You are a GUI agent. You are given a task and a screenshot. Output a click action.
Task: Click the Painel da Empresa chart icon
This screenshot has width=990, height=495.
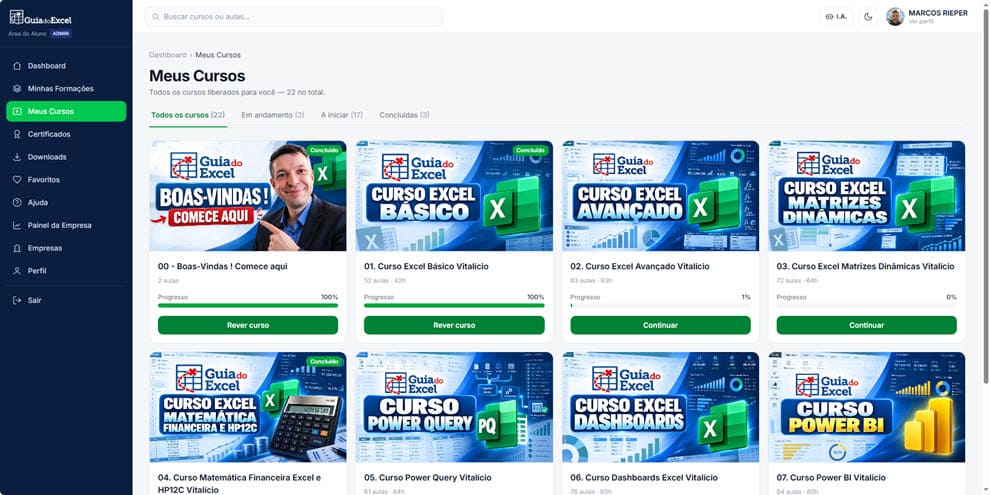point(17,225)
